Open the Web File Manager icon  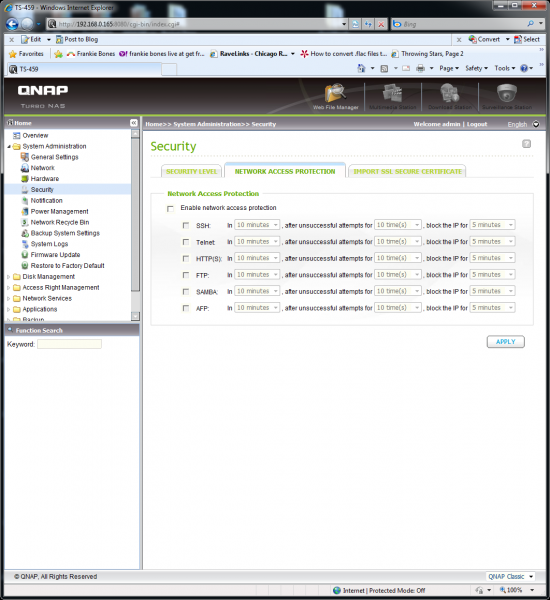[335, 97]
